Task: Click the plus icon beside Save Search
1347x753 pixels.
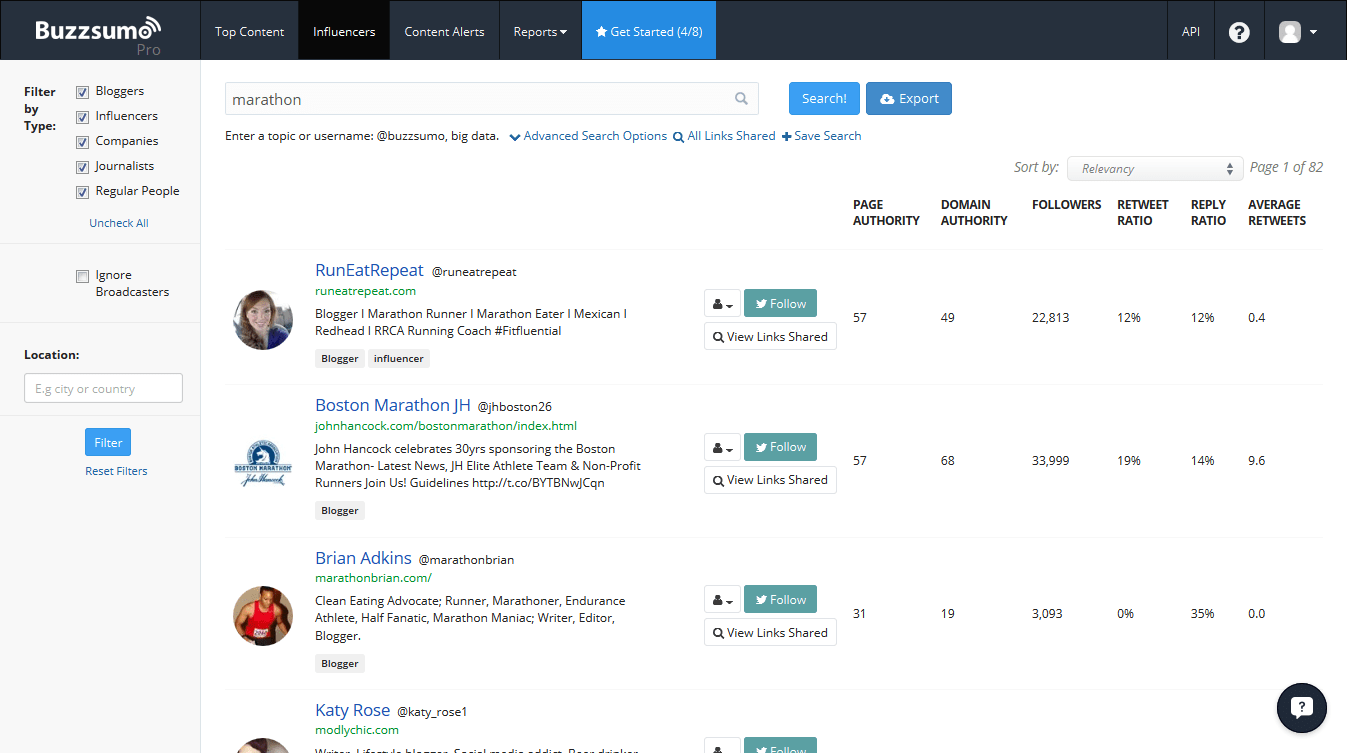Action: click(786, 135)
